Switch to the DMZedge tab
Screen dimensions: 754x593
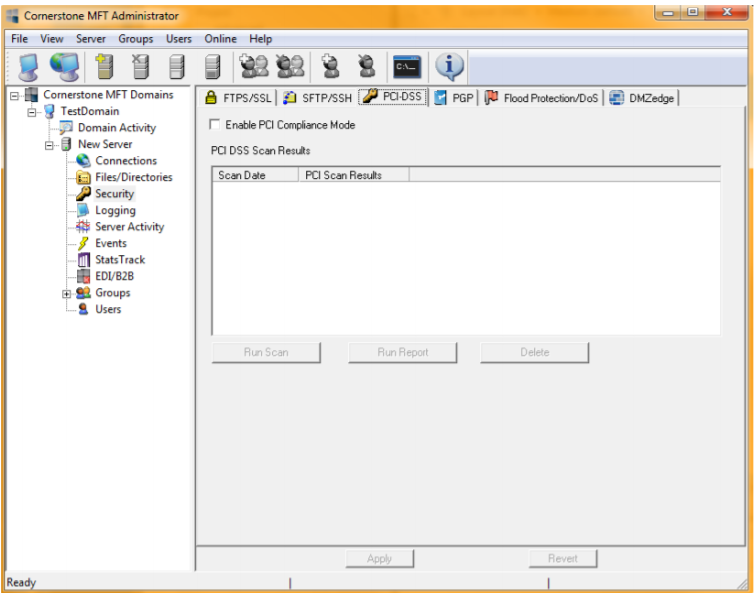click(642, 98)
